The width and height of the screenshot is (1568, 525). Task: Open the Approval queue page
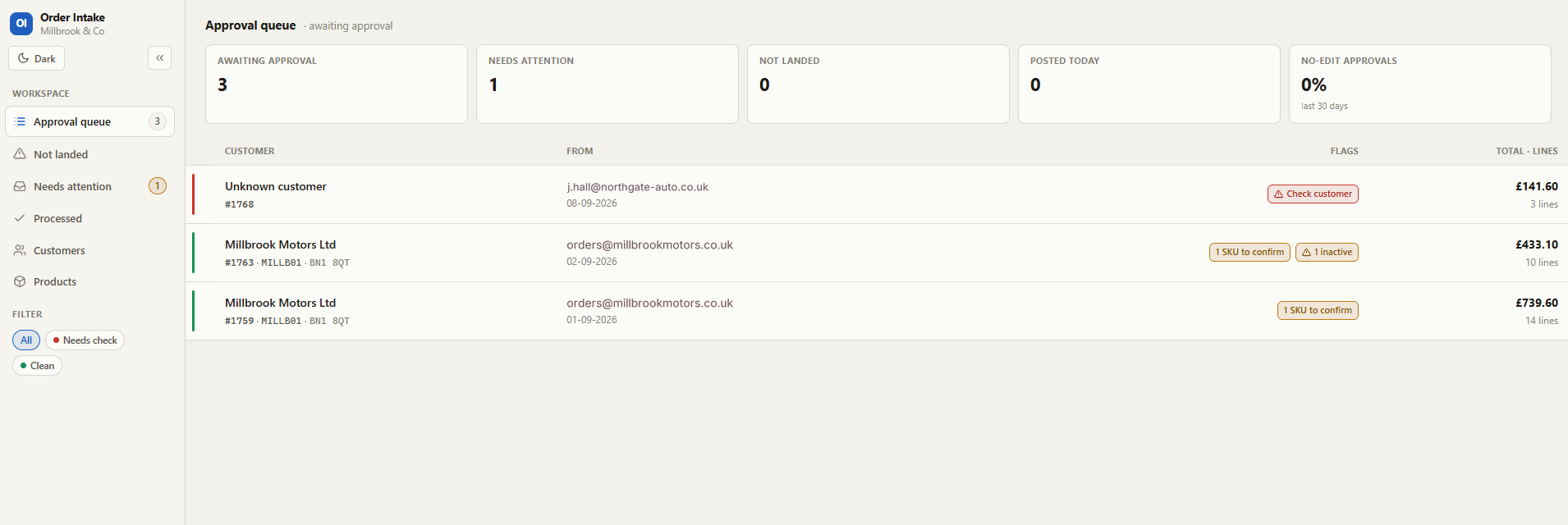89,121
